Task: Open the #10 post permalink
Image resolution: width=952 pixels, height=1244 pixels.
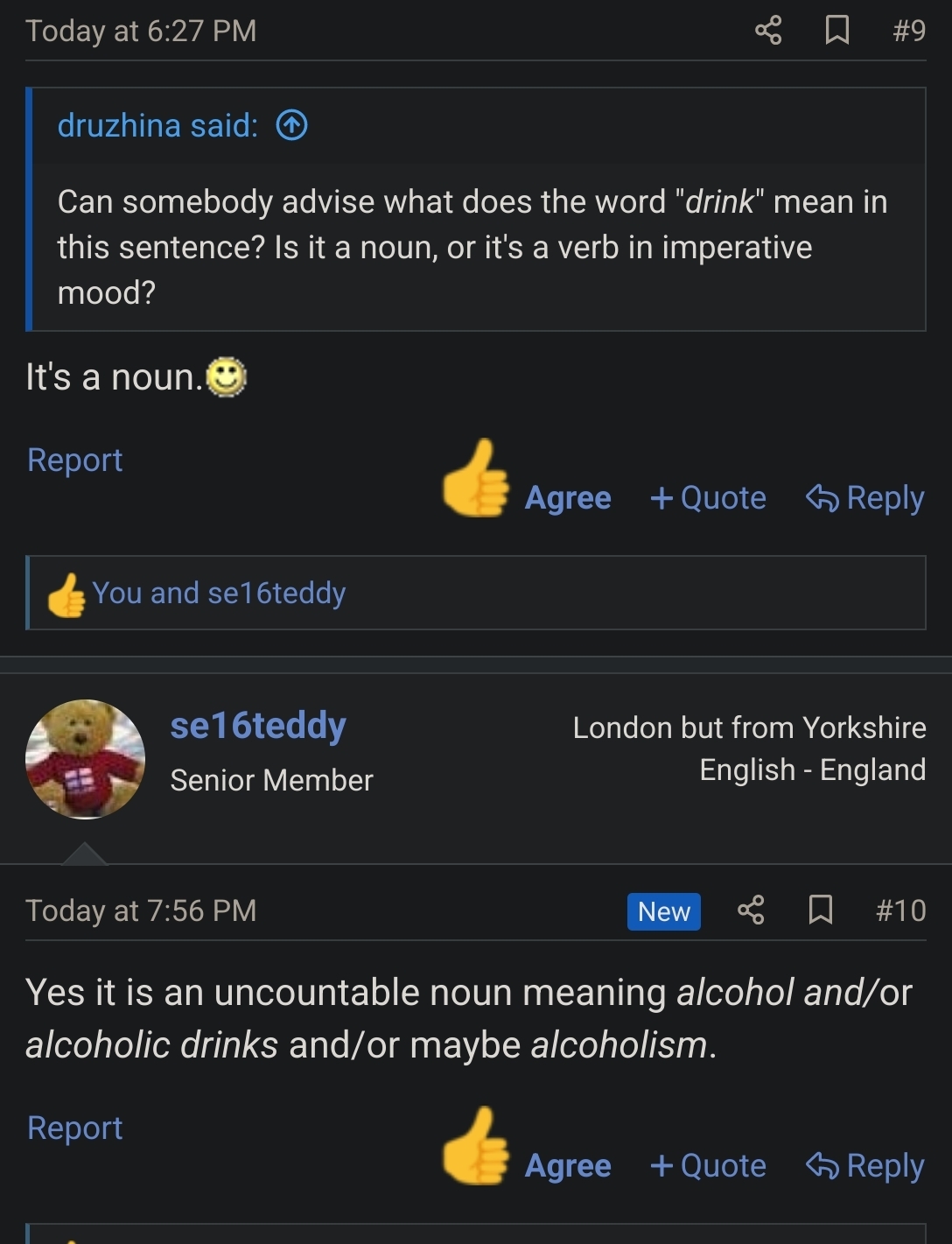Action: (901, 910)
